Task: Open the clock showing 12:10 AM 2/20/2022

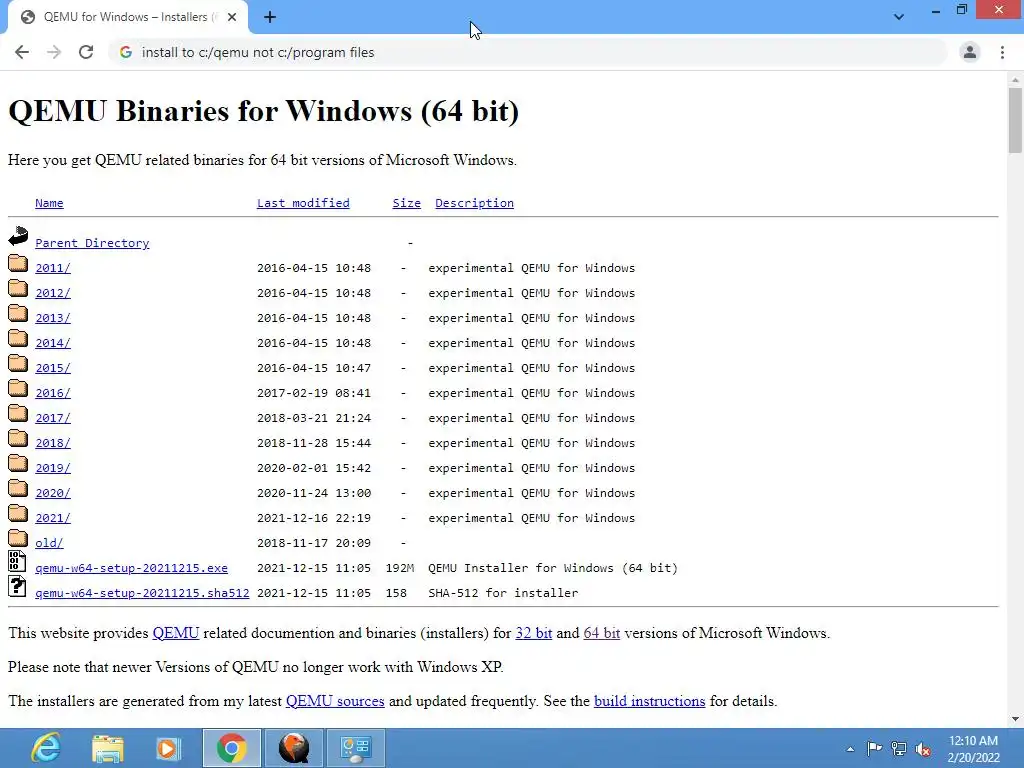Action: pyautogui.click(x=973, y=749)
